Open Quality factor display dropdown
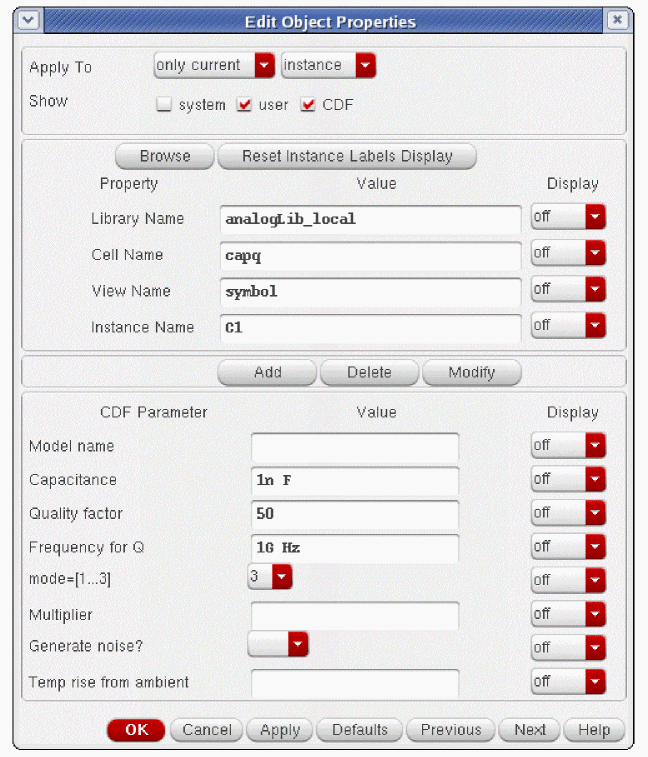The width and height of the screenshot is (648, 757). tap(568, 513)
